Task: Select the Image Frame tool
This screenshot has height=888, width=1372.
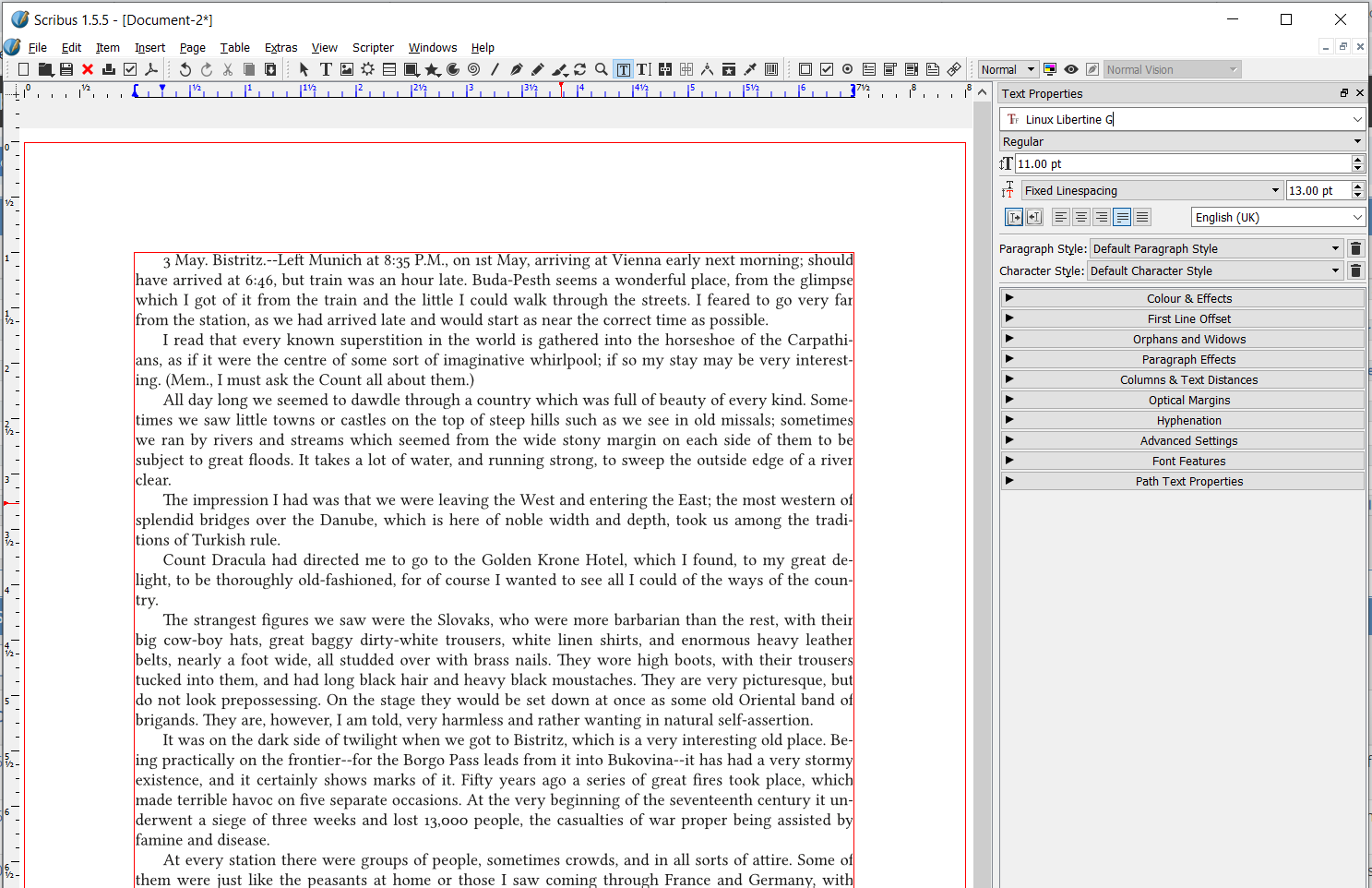Action: click(347, 69)
